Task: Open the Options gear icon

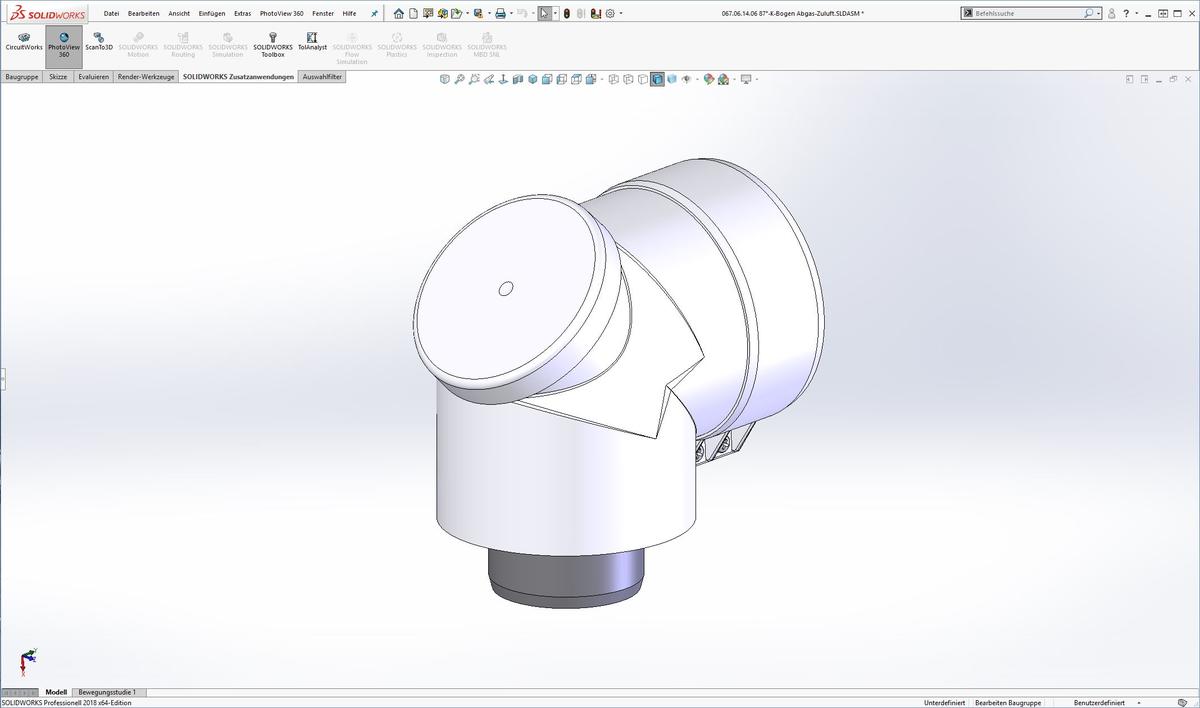Action: point(610,13)
